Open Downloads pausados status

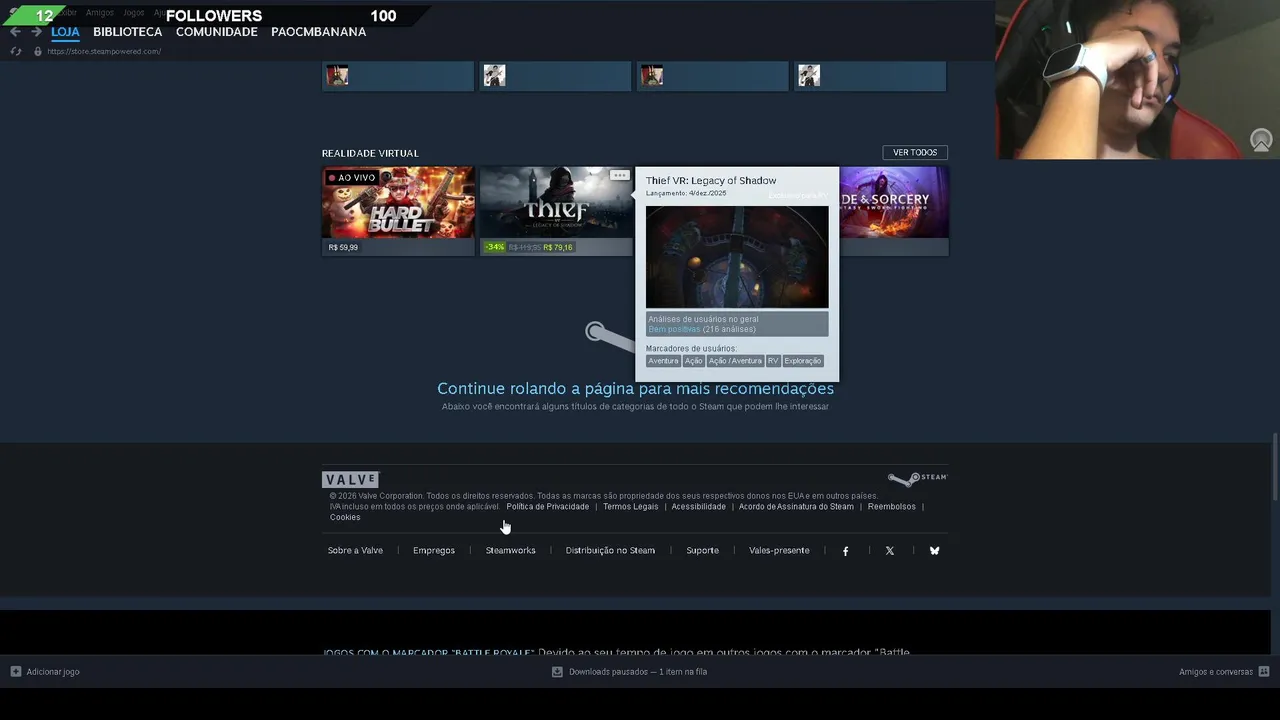[638, 672]
